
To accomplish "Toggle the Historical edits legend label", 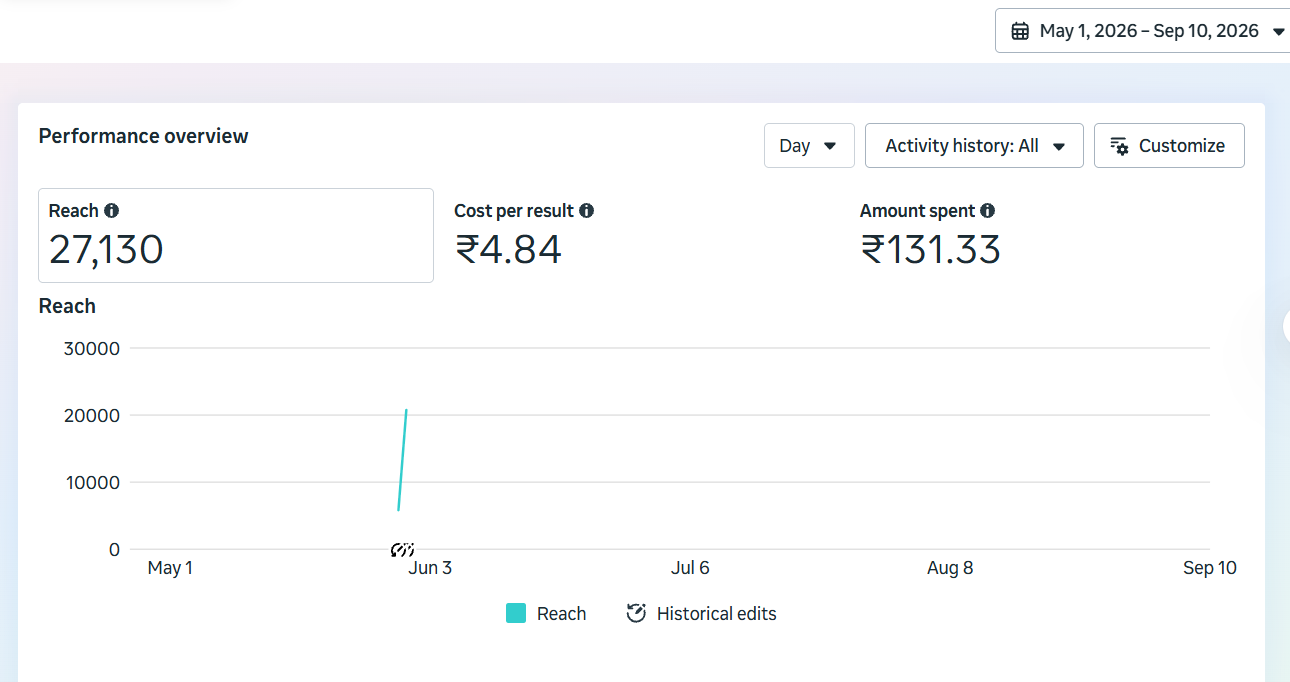I will (717, 614).
